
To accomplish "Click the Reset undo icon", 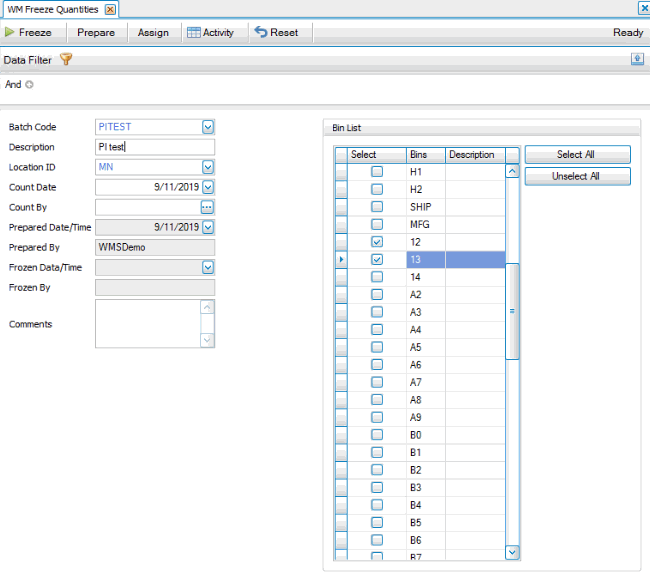I will [261, 32].
